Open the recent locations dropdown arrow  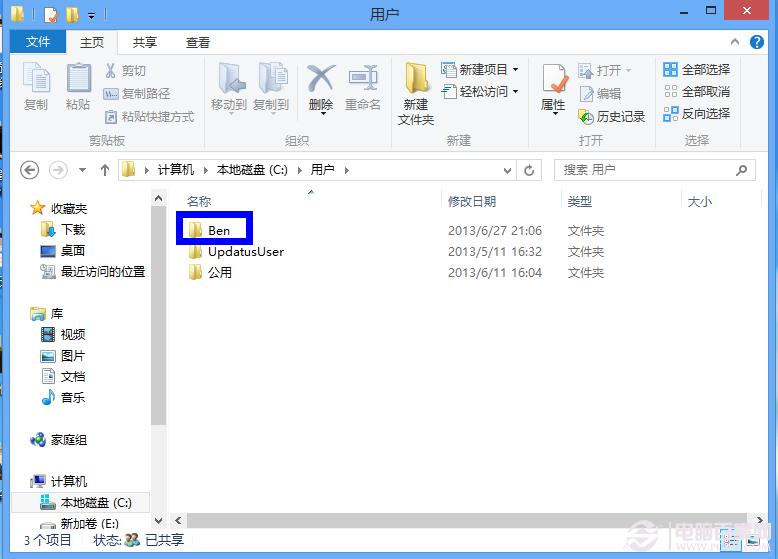(82, 170)
